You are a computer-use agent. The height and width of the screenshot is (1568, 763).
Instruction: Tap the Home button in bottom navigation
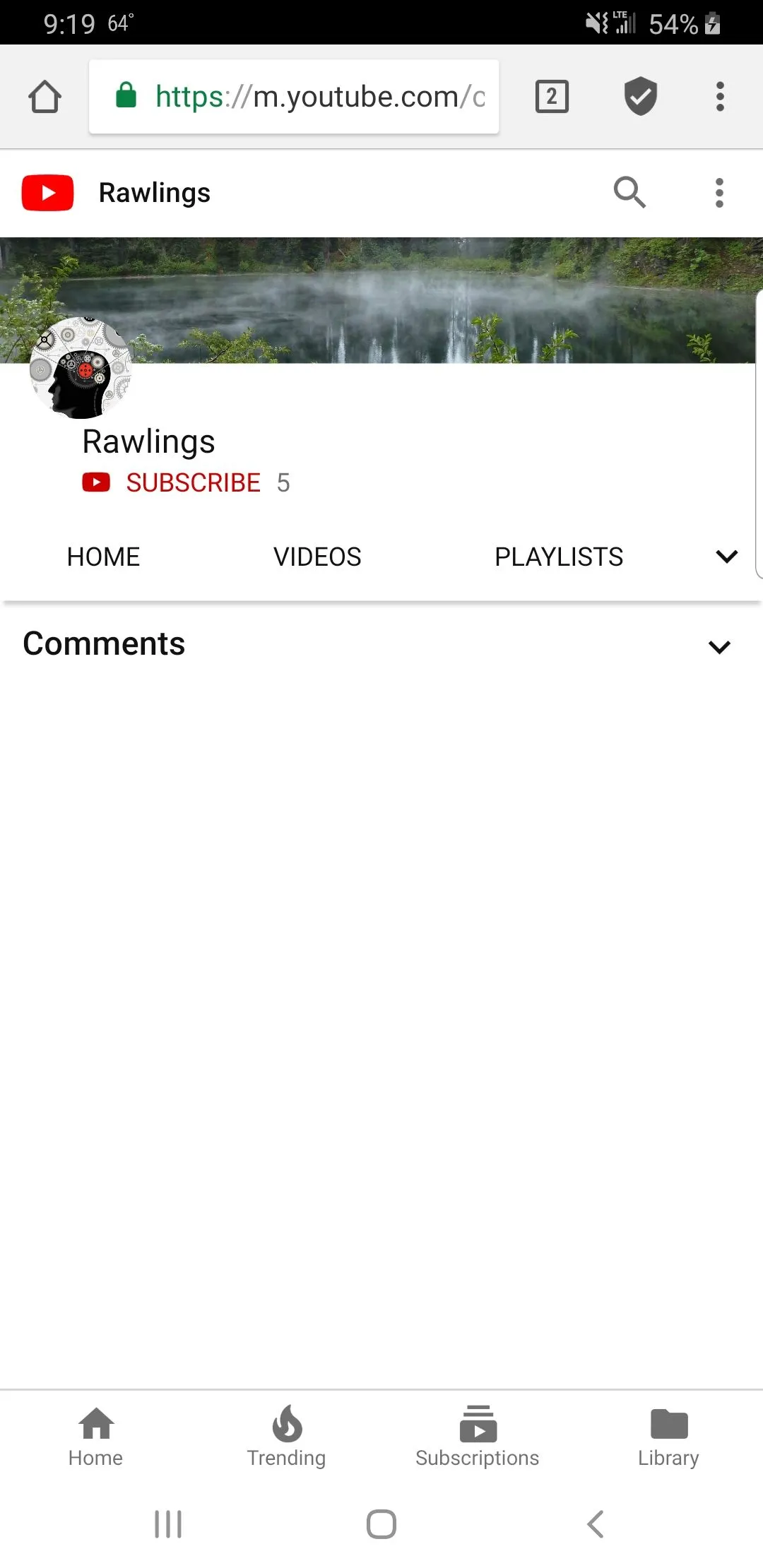click(x=96, y=1437)
